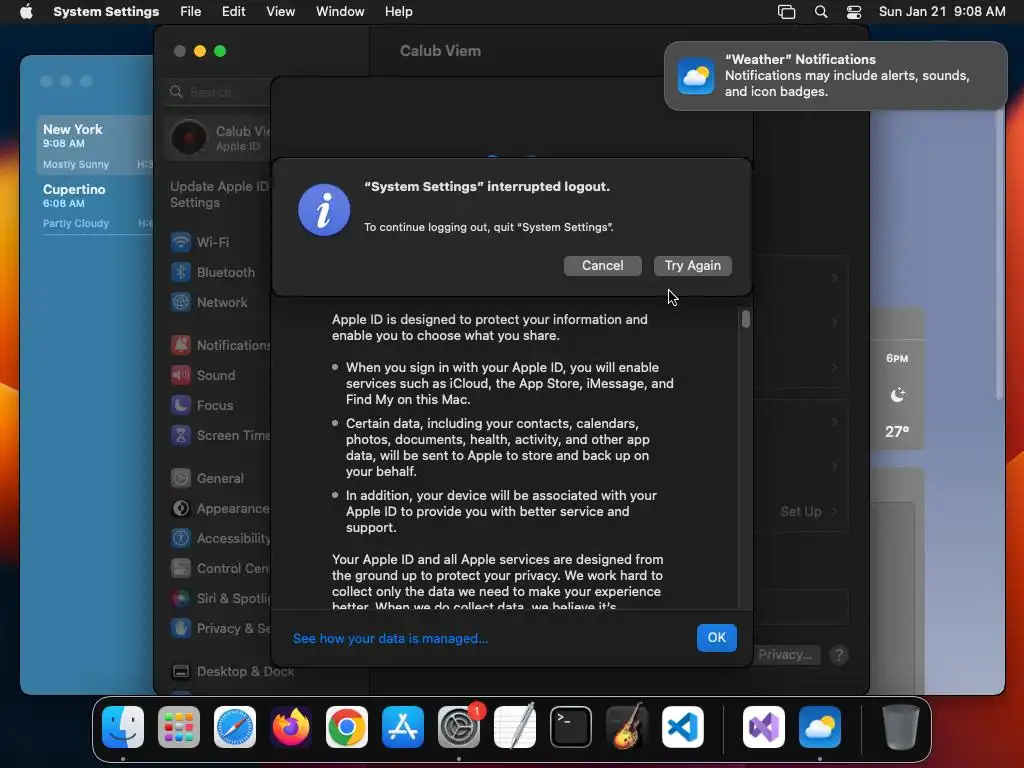Image resolution: width=1024 pixels, height=768 pixels.
Task: Open the Apple menu
Action: [x=26, y=12]
